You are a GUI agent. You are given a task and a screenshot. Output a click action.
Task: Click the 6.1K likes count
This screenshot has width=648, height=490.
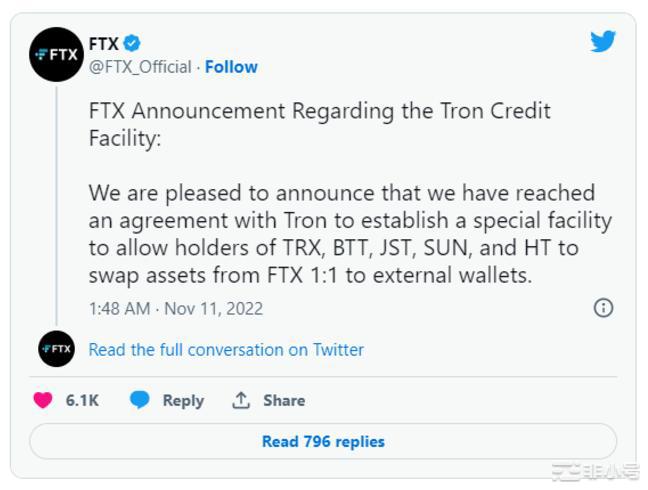click(82, 400)
